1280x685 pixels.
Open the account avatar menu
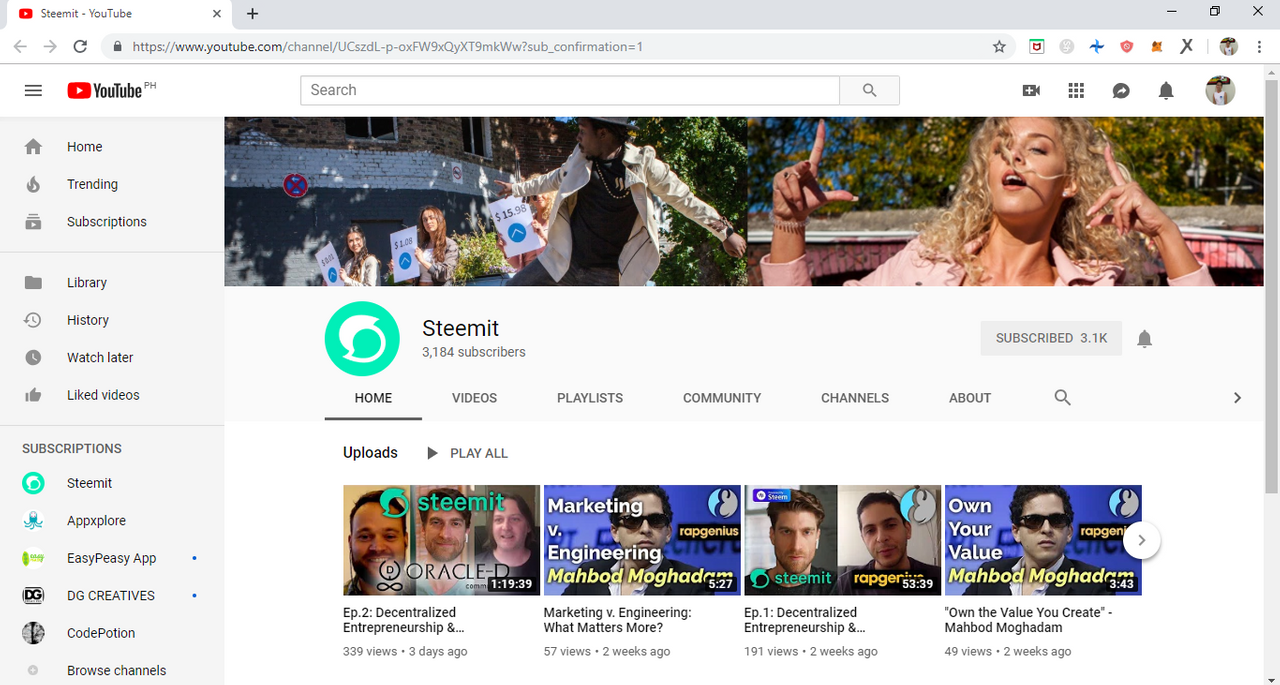(x=1220, y=90)
